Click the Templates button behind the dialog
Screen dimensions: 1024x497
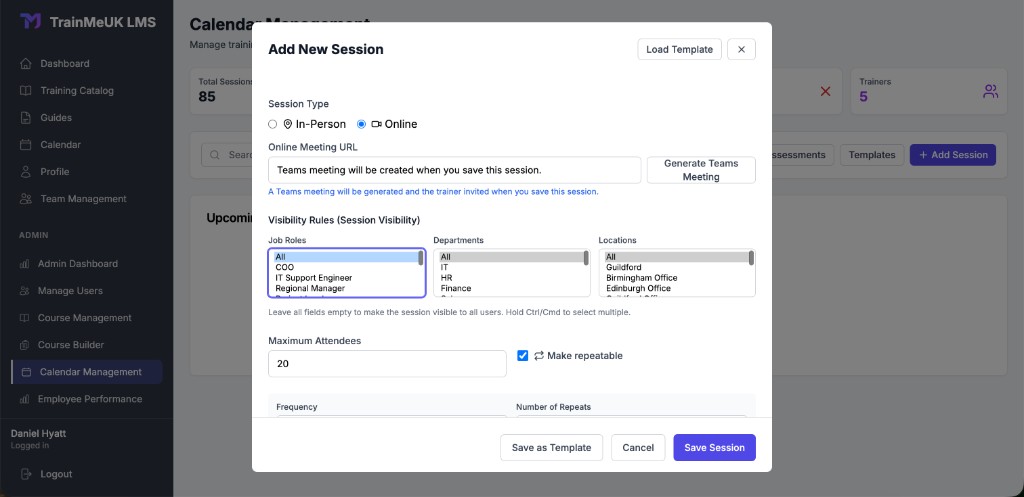[x=872, y=155]
